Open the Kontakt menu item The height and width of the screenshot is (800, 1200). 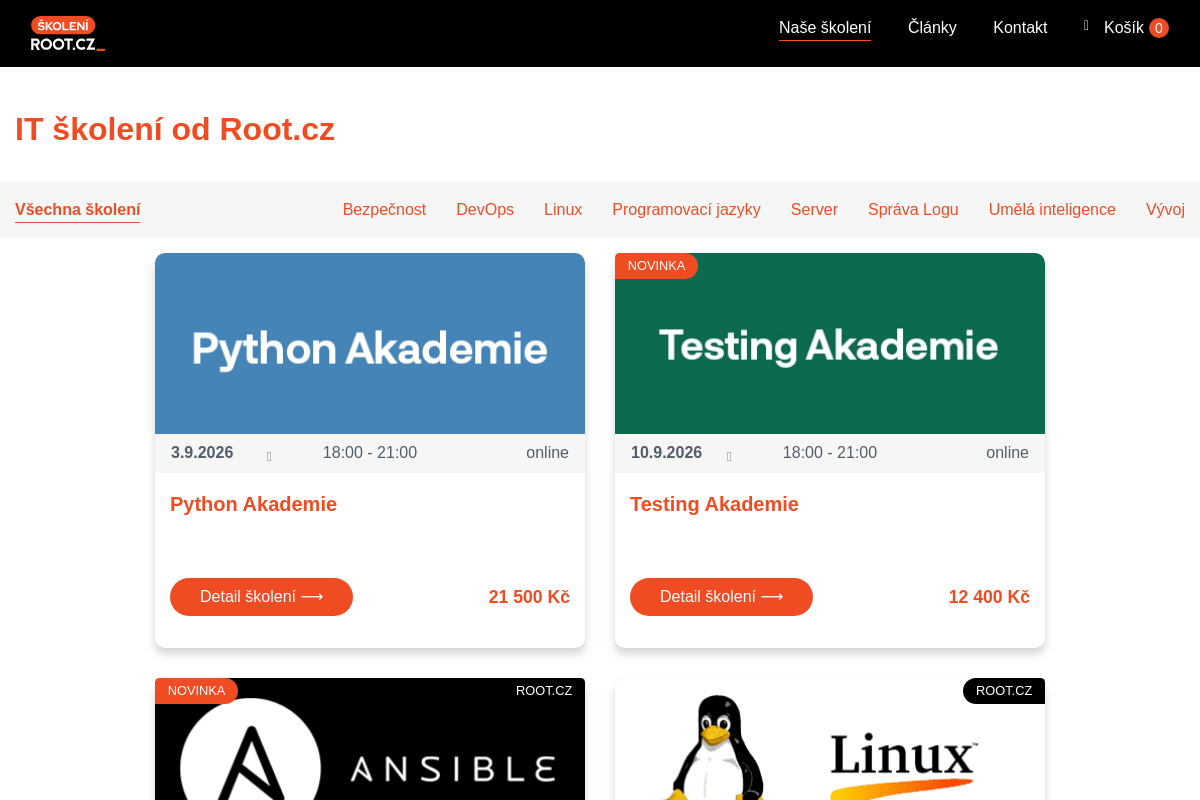click(1020, 28)
